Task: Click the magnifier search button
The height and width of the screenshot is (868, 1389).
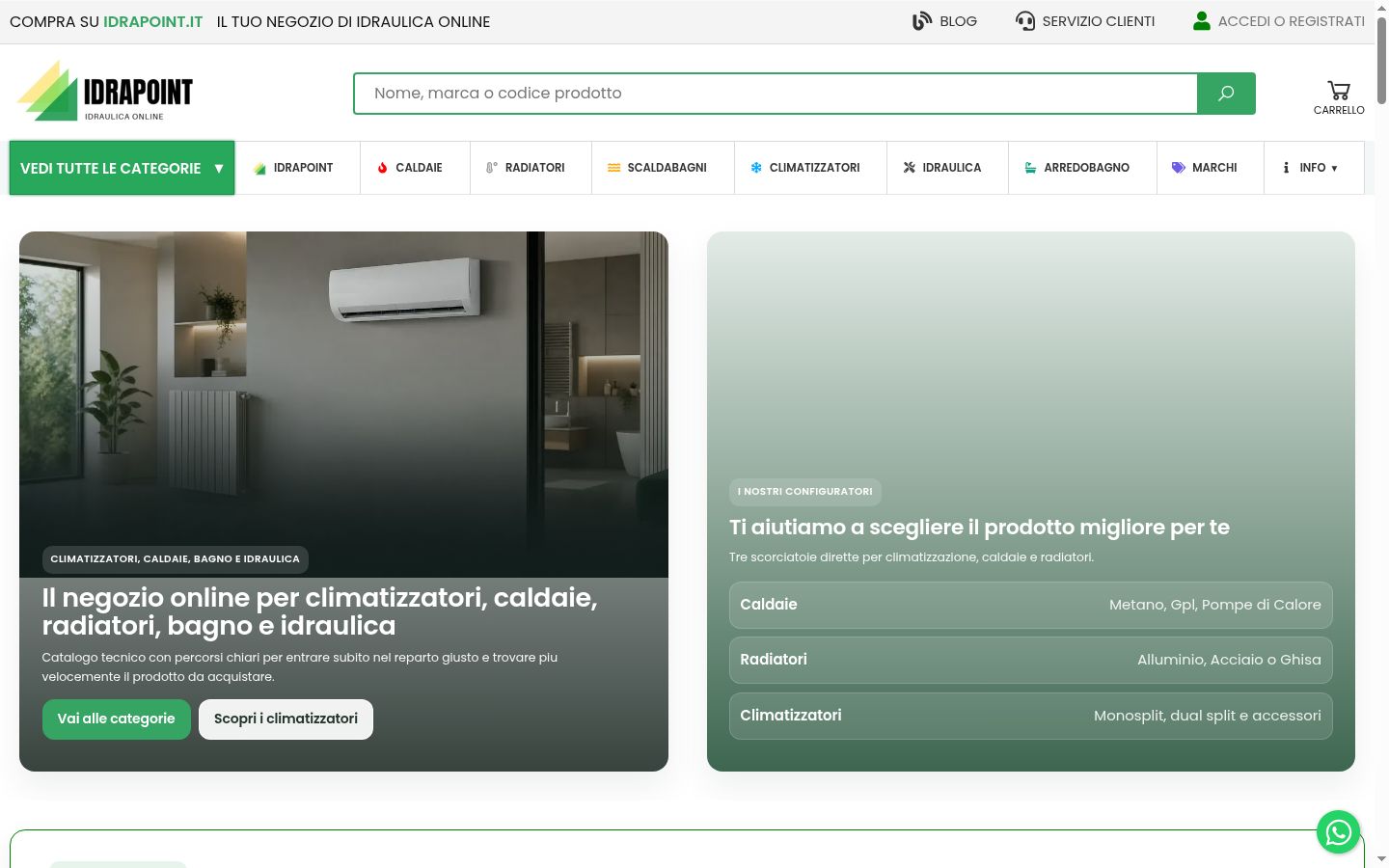Action: 1226,94
